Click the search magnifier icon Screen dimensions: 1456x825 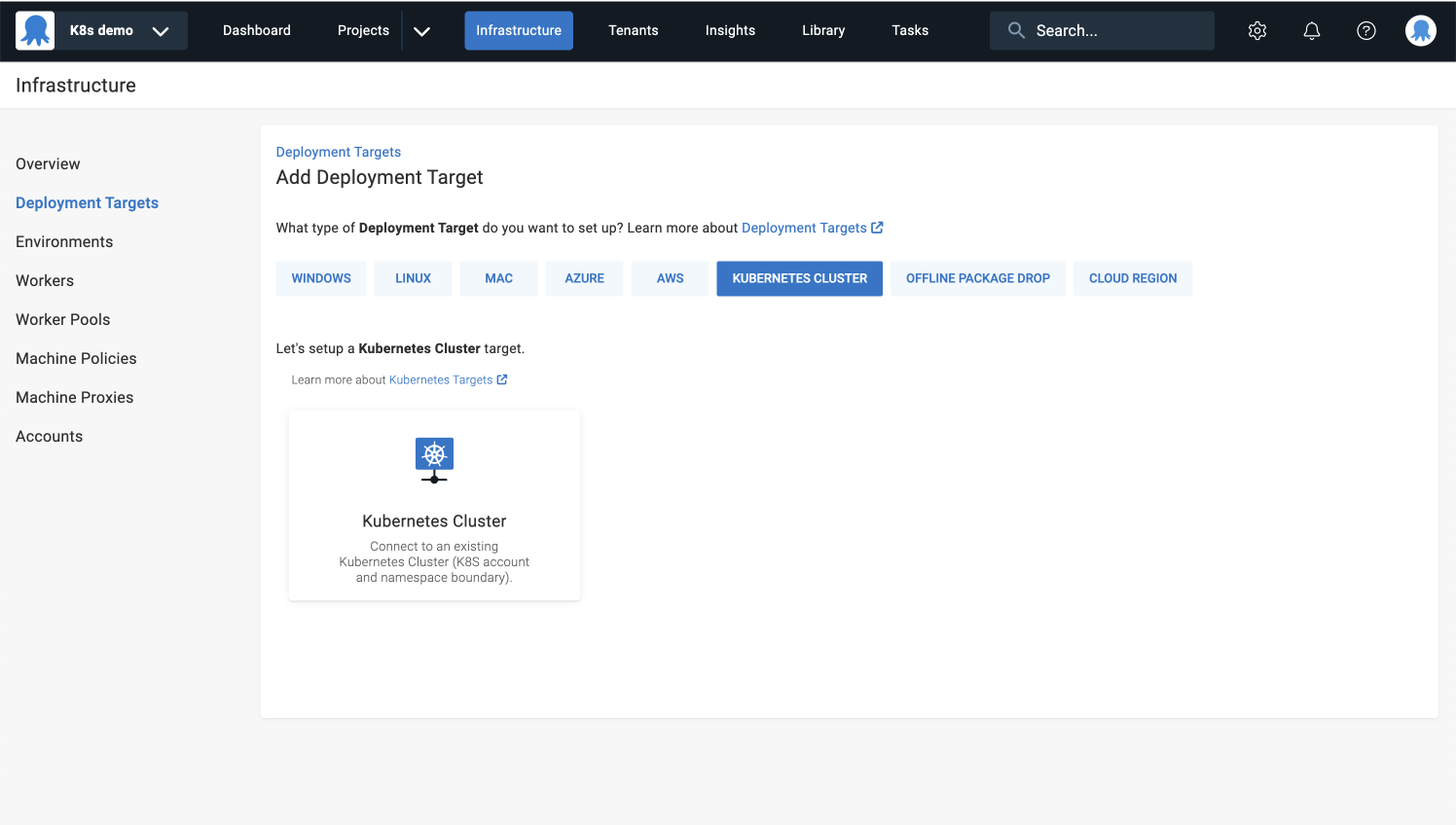pyautogui.click(x=1015, y=30)
